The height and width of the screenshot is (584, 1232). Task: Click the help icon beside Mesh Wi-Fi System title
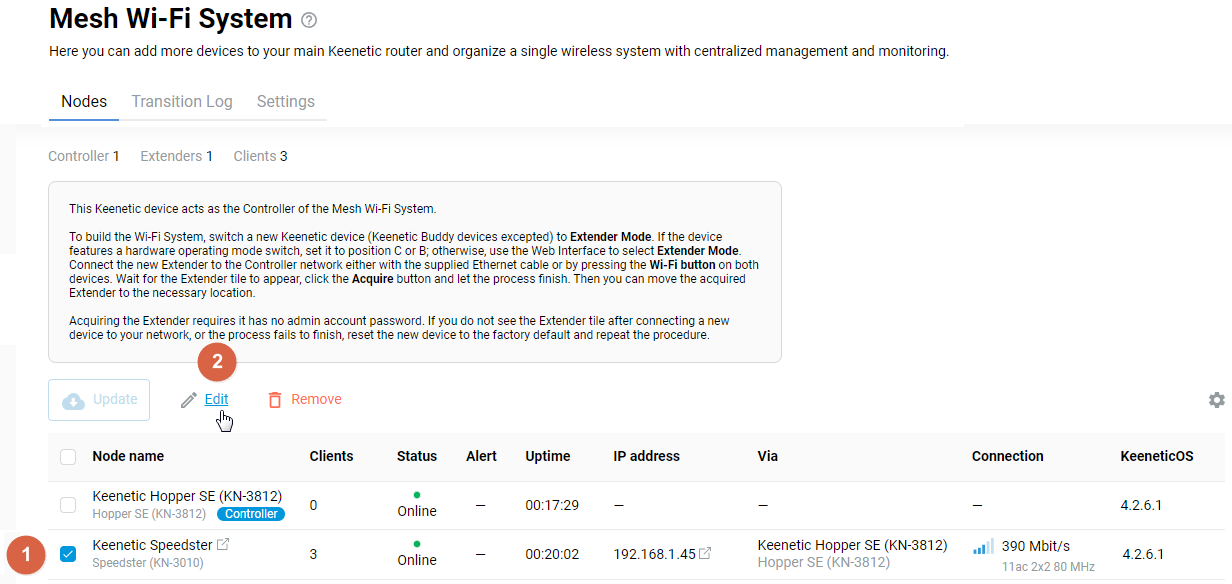(309, 20)
